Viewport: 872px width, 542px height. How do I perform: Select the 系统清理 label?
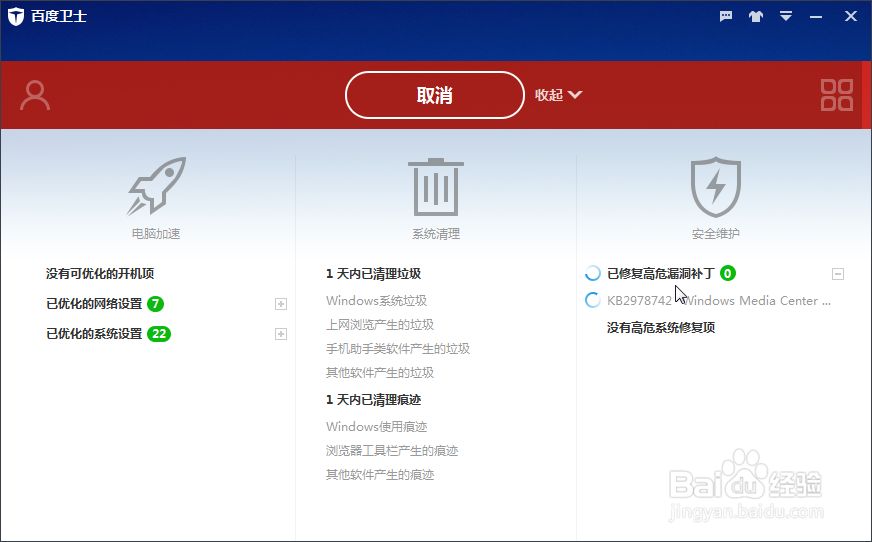(x=436, y=233)
